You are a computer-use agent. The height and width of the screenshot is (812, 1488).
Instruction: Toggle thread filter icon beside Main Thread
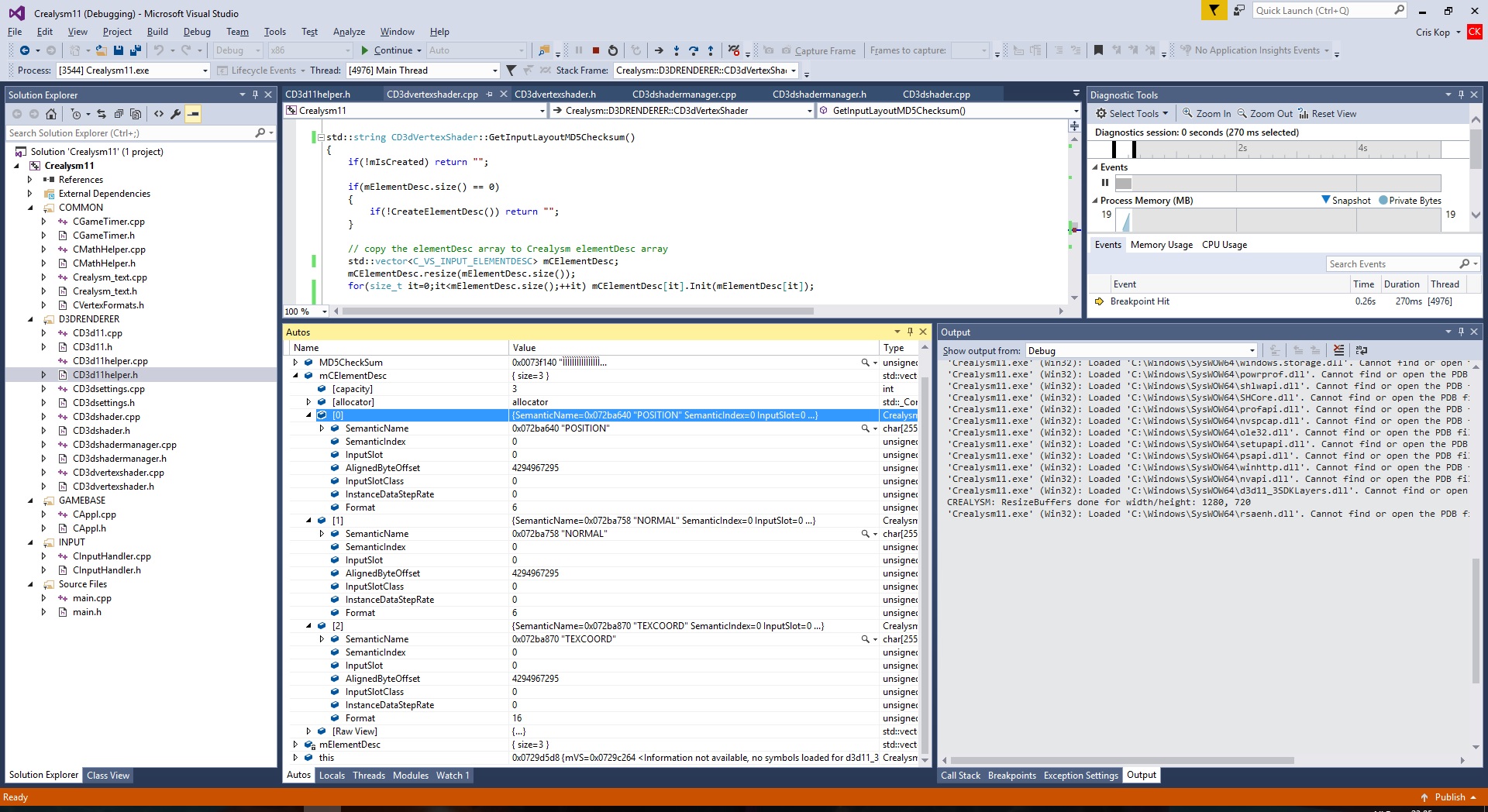pos(511,71)
